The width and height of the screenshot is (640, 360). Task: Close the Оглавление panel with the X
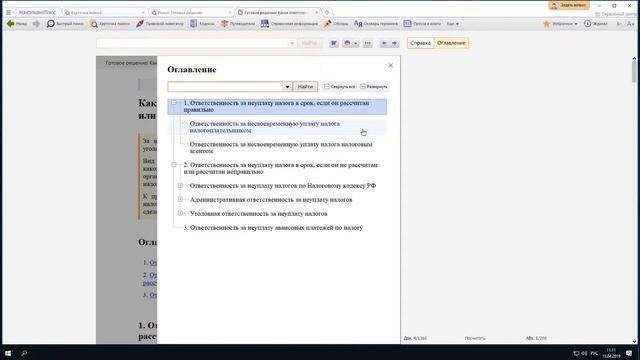pos(391,65)
